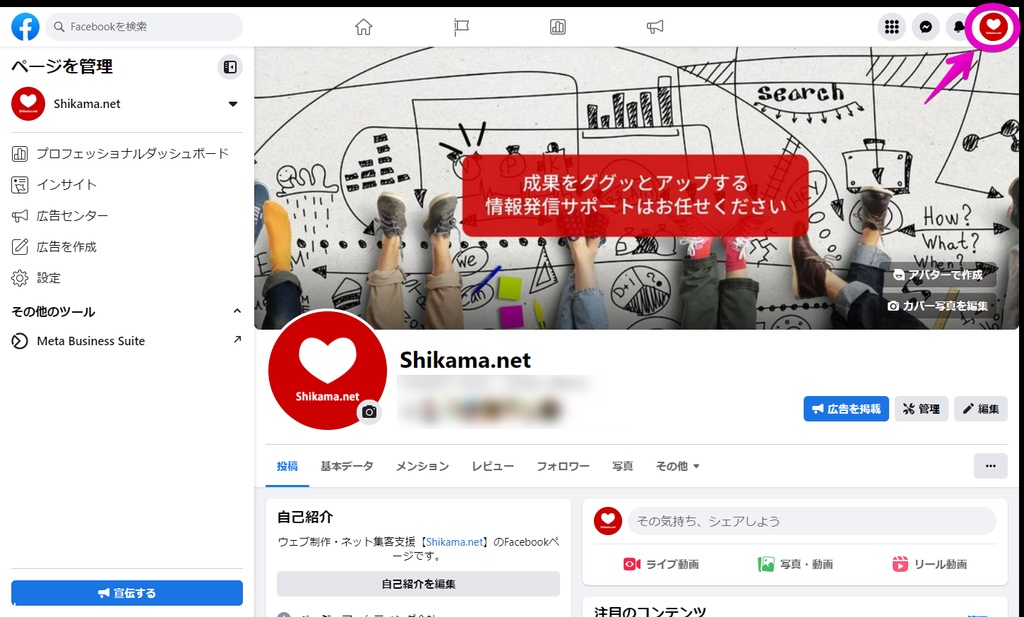Go to the Home icon in top navigation
This screenshot has width=1024, height=617.
(364, 27)
